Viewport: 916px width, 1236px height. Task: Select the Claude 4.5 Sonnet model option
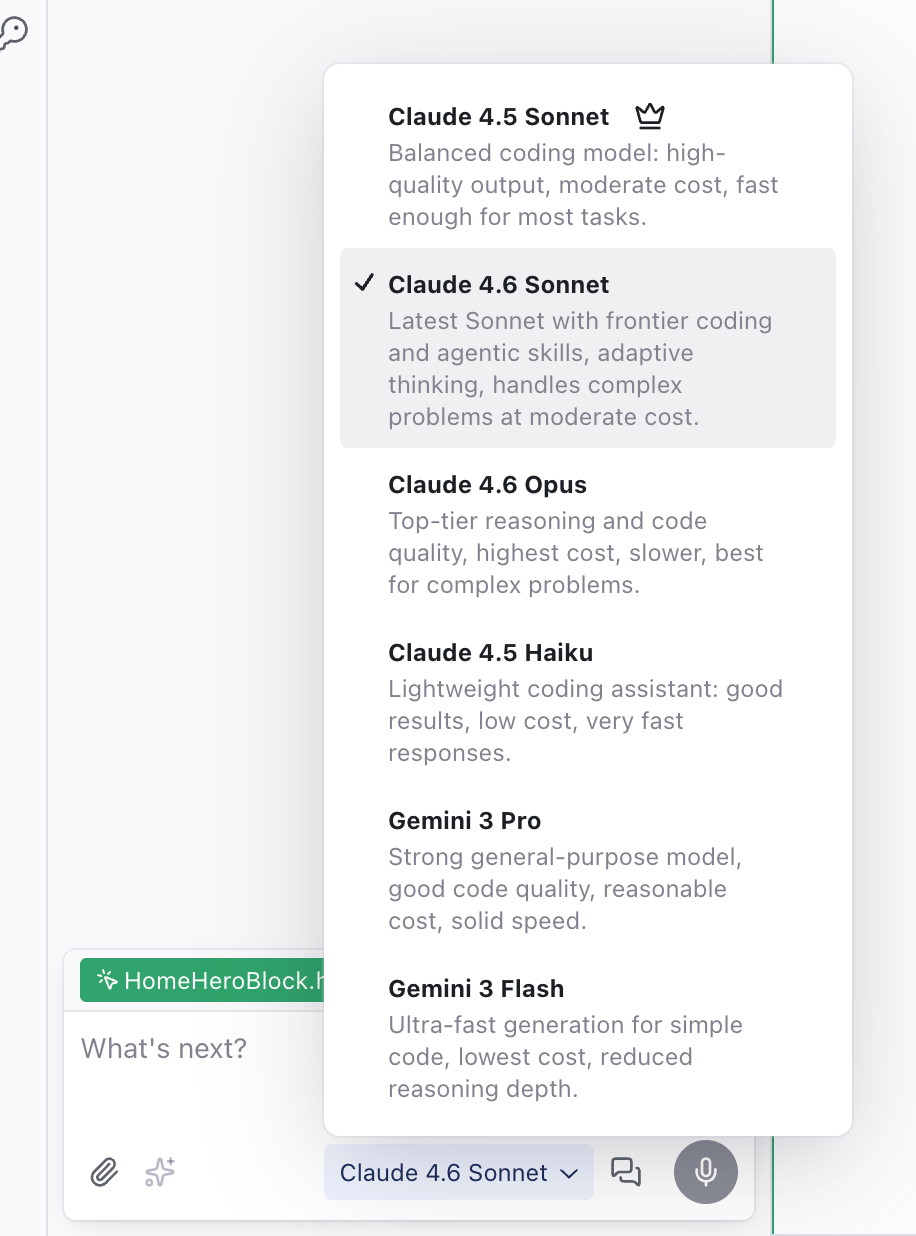pyautogui.click(x=498, y=117)
